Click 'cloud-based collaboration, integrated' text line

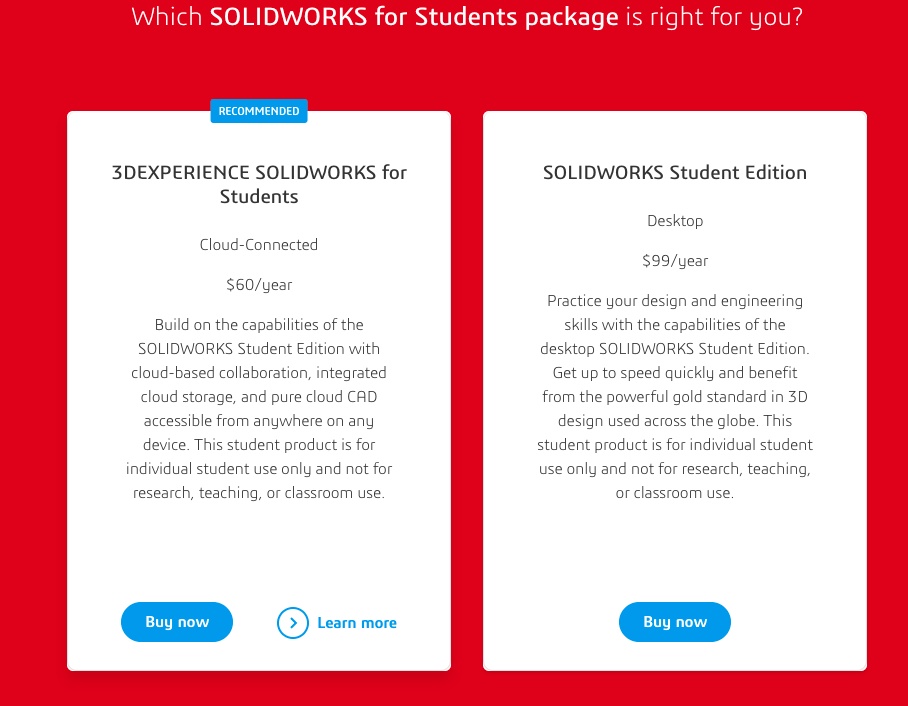(x=259, y=373)
